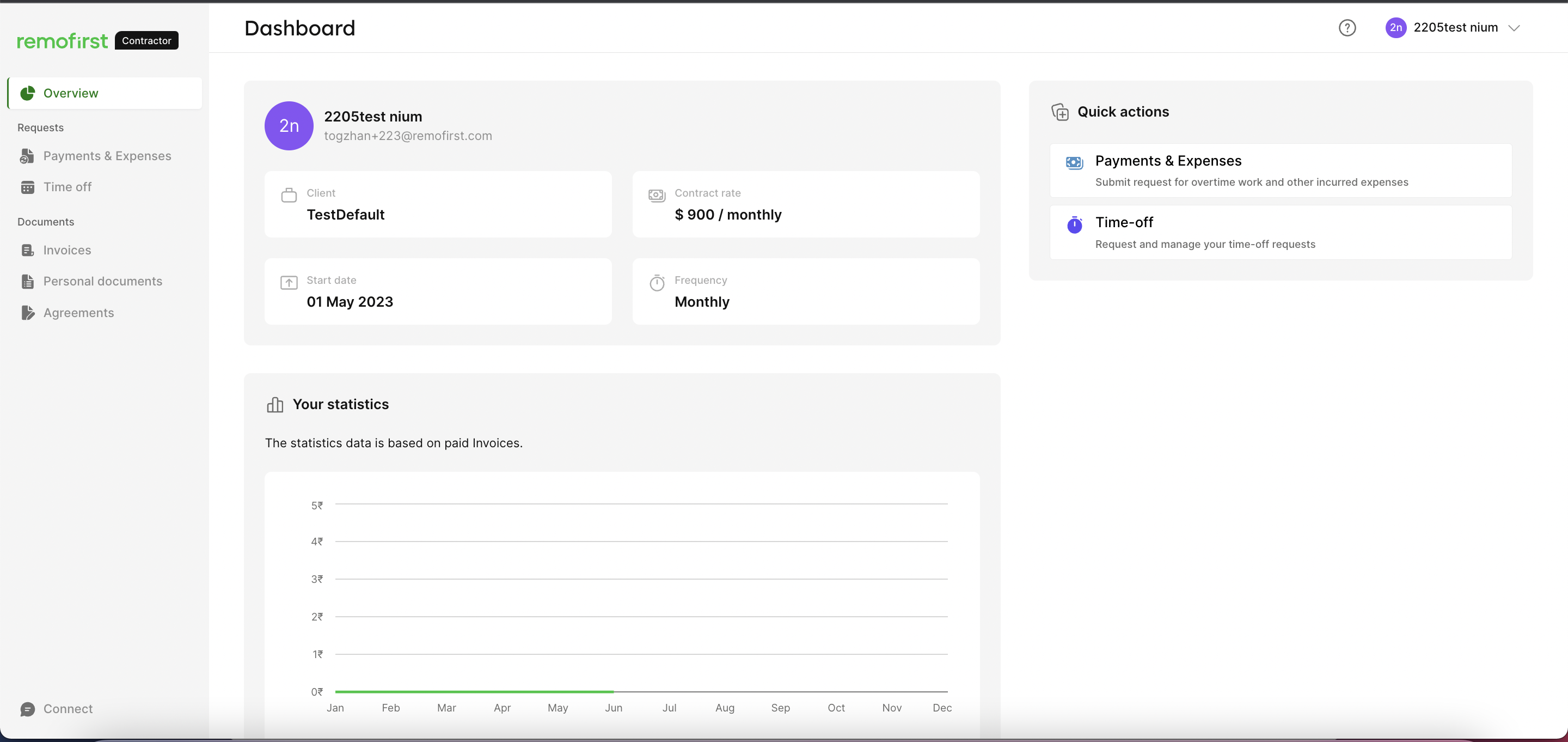This screenshot has width=1568, height=742.
Task: Open Invoices in the sidebar
Action: click(105, 250)
